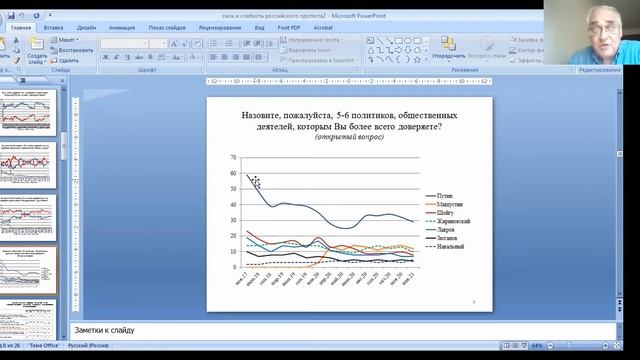Open the Foxit PDF tab

tap(289, 28)
